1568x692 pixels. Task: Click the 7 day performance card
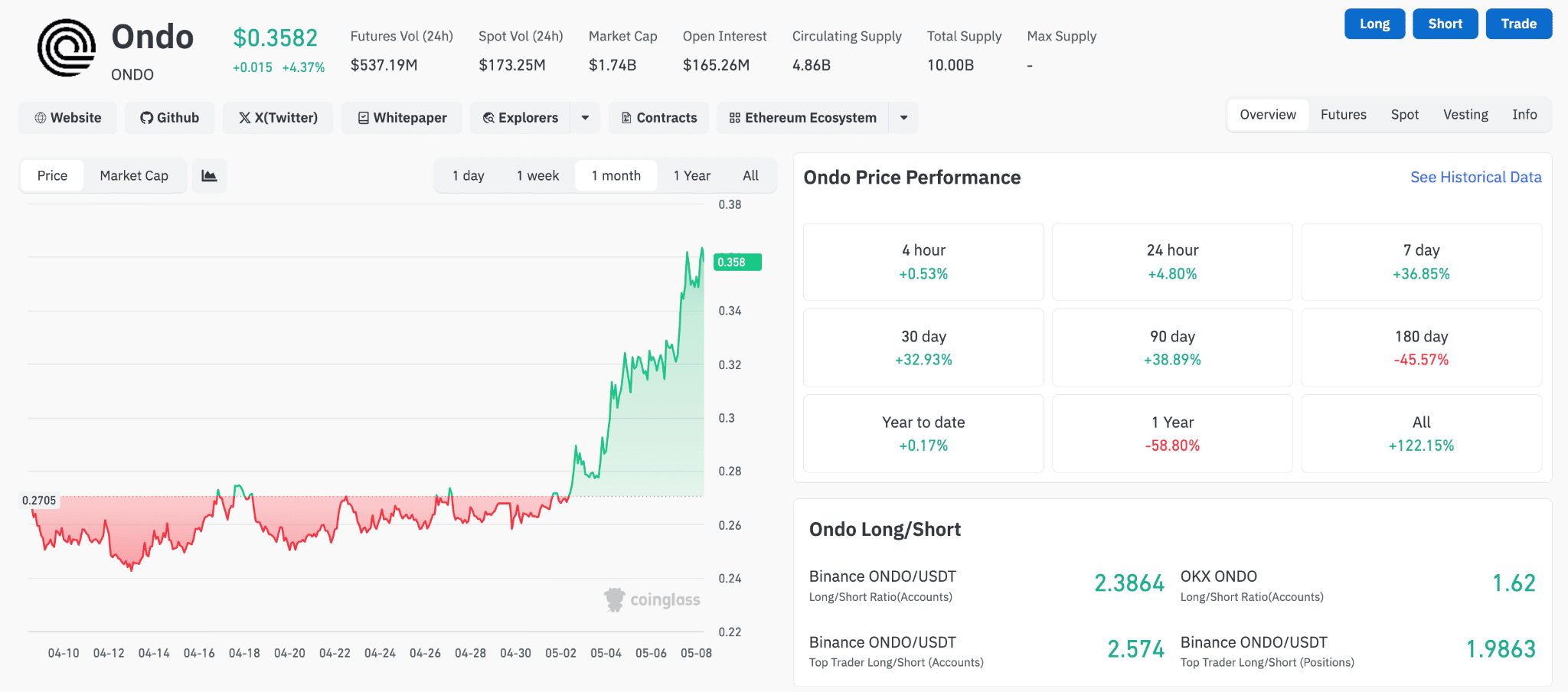click(1422, 262)
